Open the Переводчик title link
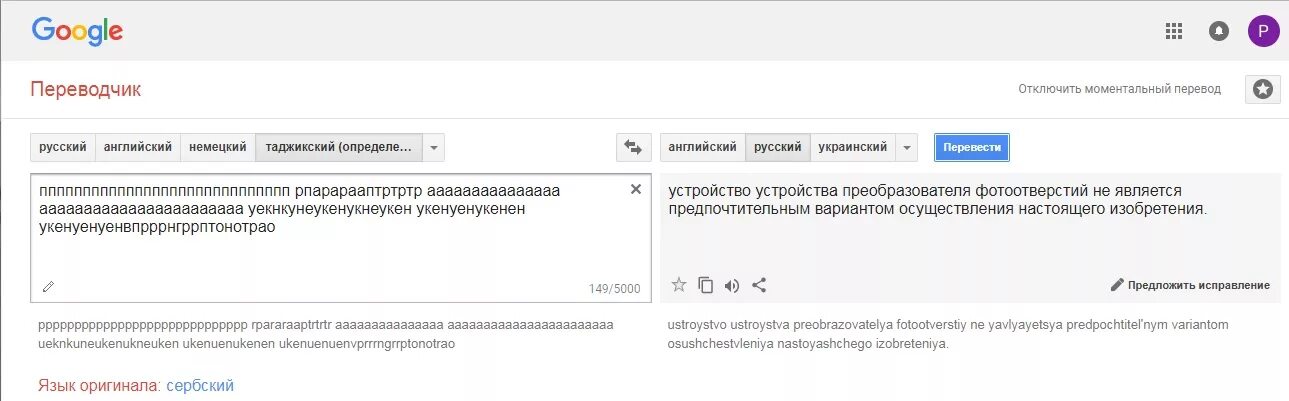Image resolution: width=1289 pixels, height=401 pixels. tap(86, 89)
